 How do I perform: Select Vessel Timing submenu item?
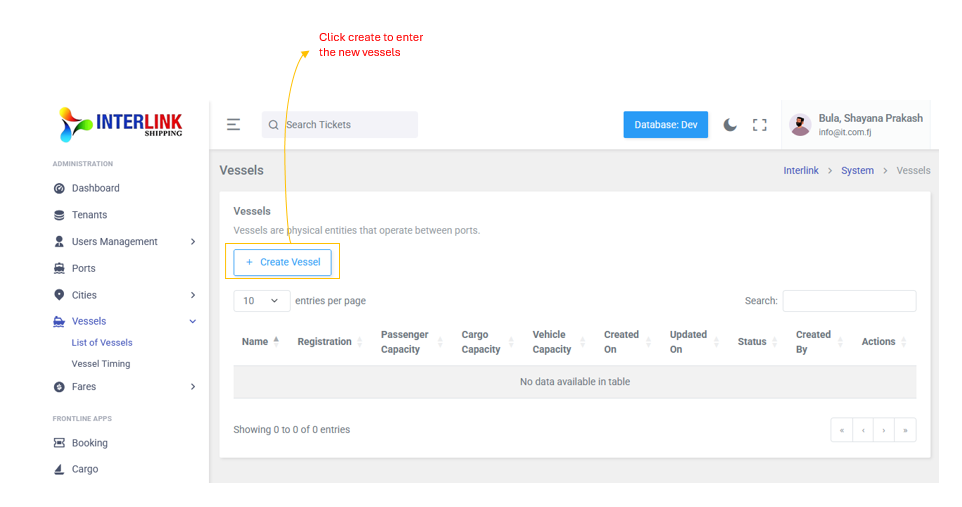(101, 364)
